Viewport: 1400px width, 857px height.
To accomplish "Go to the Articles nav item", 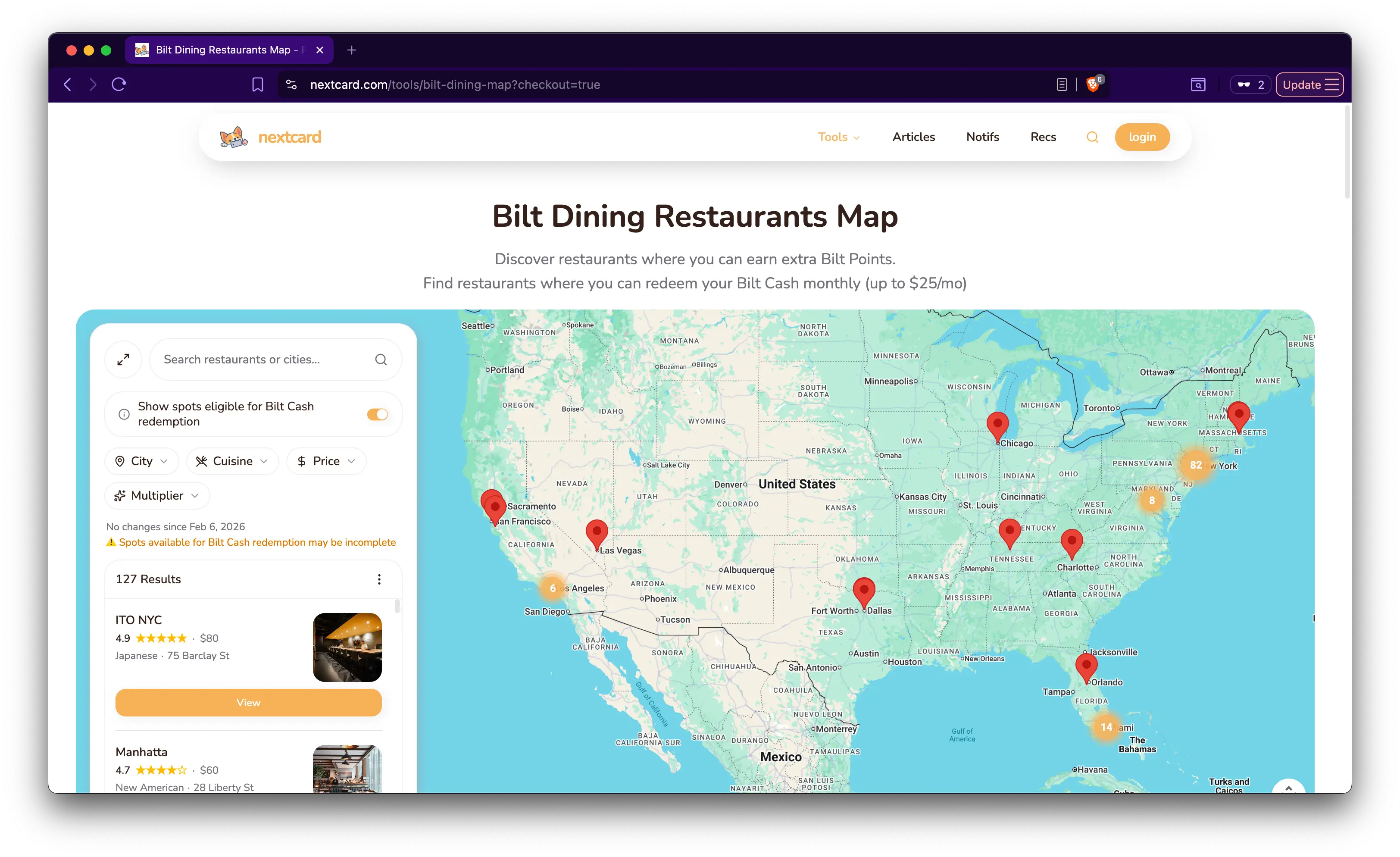I will (x=913, y=137).
